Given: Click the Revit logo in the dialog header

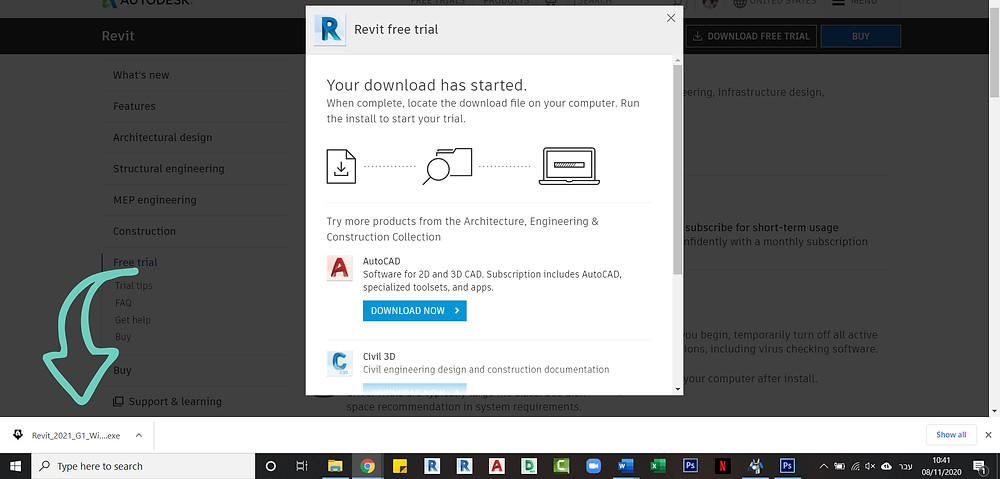Looking at the screenshot, I should (x=330, y=29).
